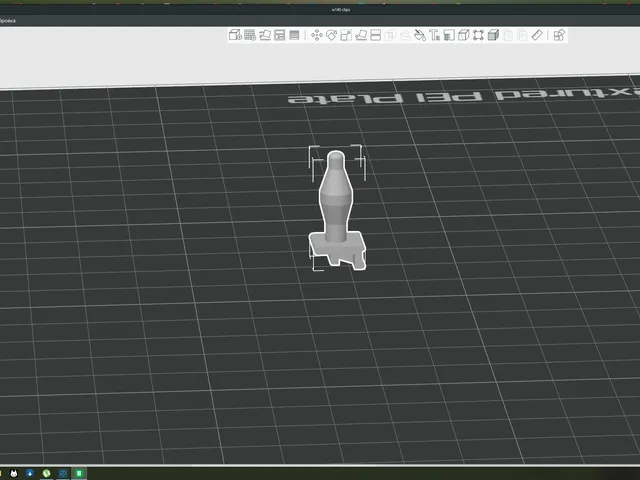Click the cat icon in the taskbar
The height and width of the screenshot is (480, 640).
click(13, 473)
